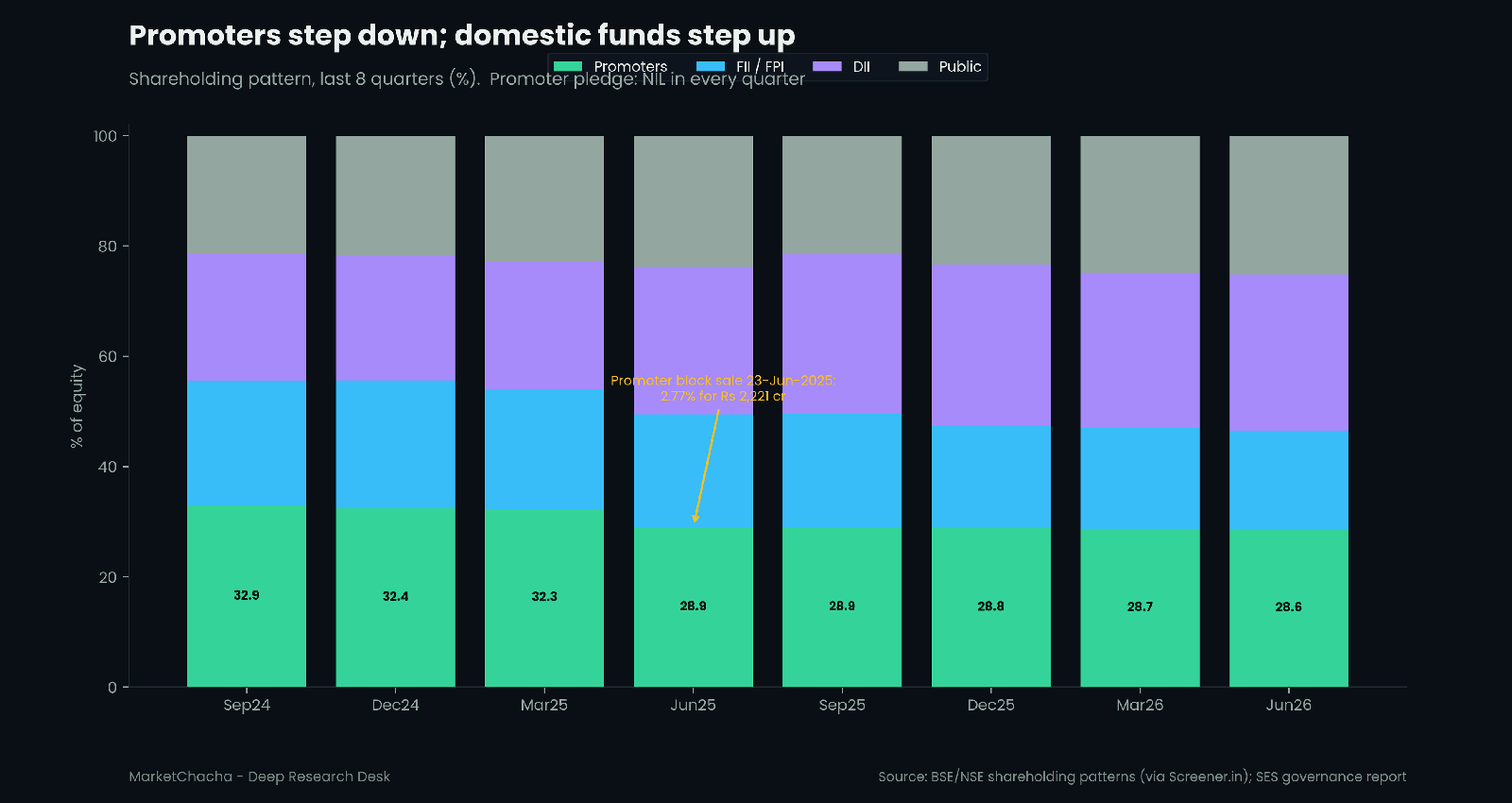Viewport: 1512px width, 803px height.
Task: Click the green Promoters legend swatch
Action: (x=567, y=66)
